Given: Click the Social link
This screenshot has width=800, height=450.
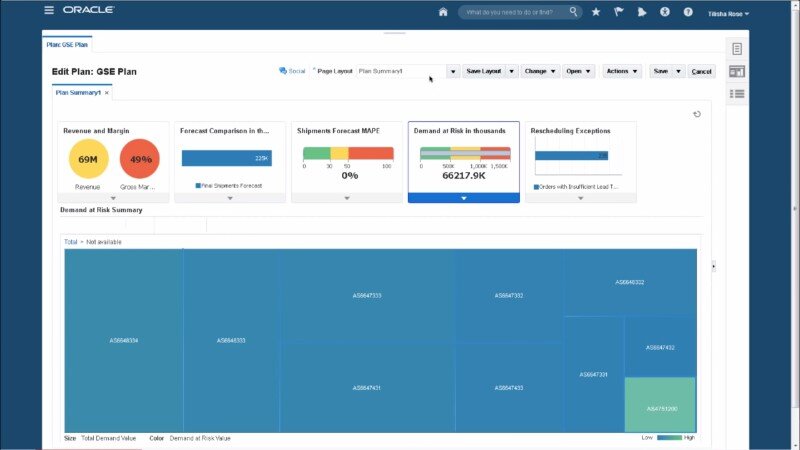Looking at the screenshot, I should (x=293, y=72).
